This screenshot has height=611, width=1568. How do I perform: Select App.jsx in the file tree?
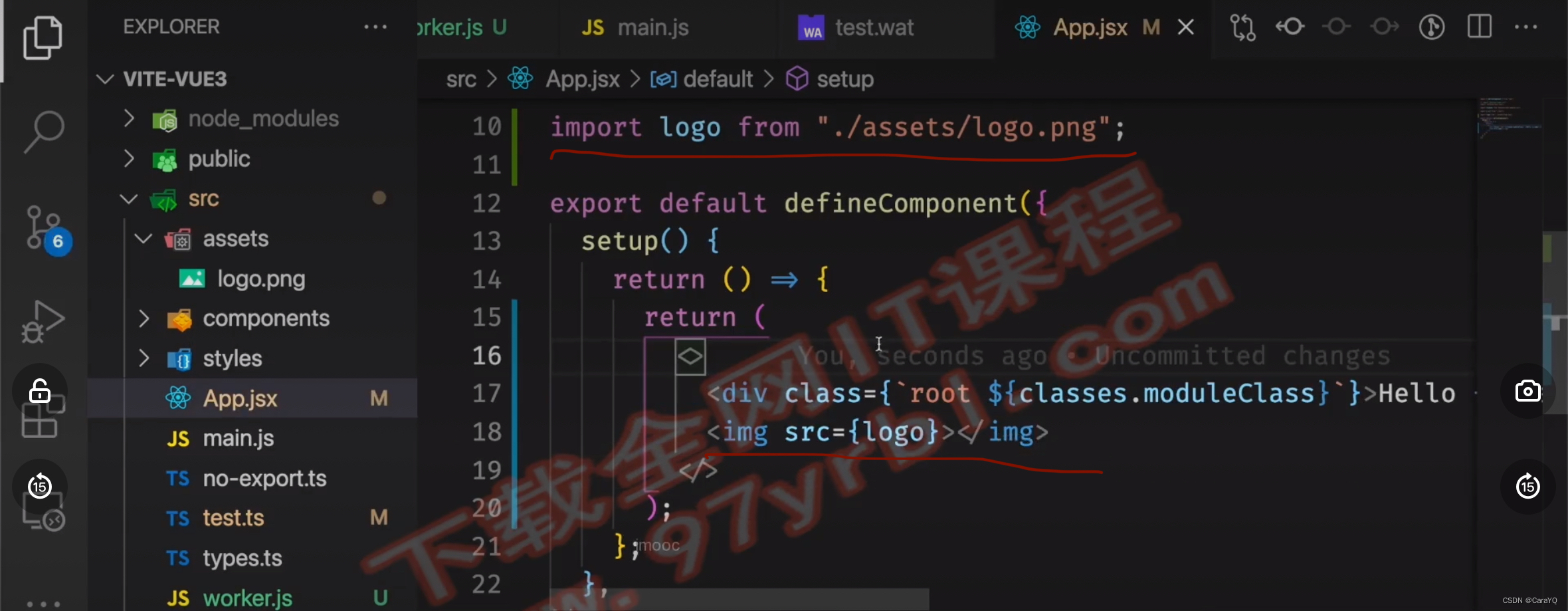[252, 398]
